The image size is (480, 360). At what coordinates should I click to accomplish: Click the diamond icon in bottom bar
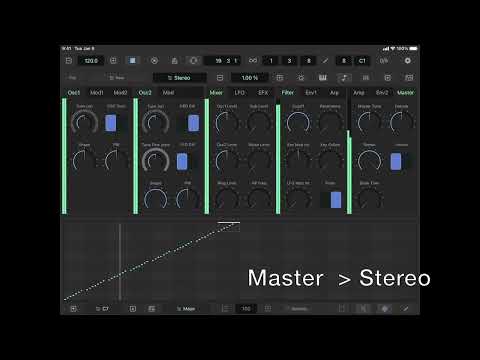pyautogui.click(x=385, y=309)
